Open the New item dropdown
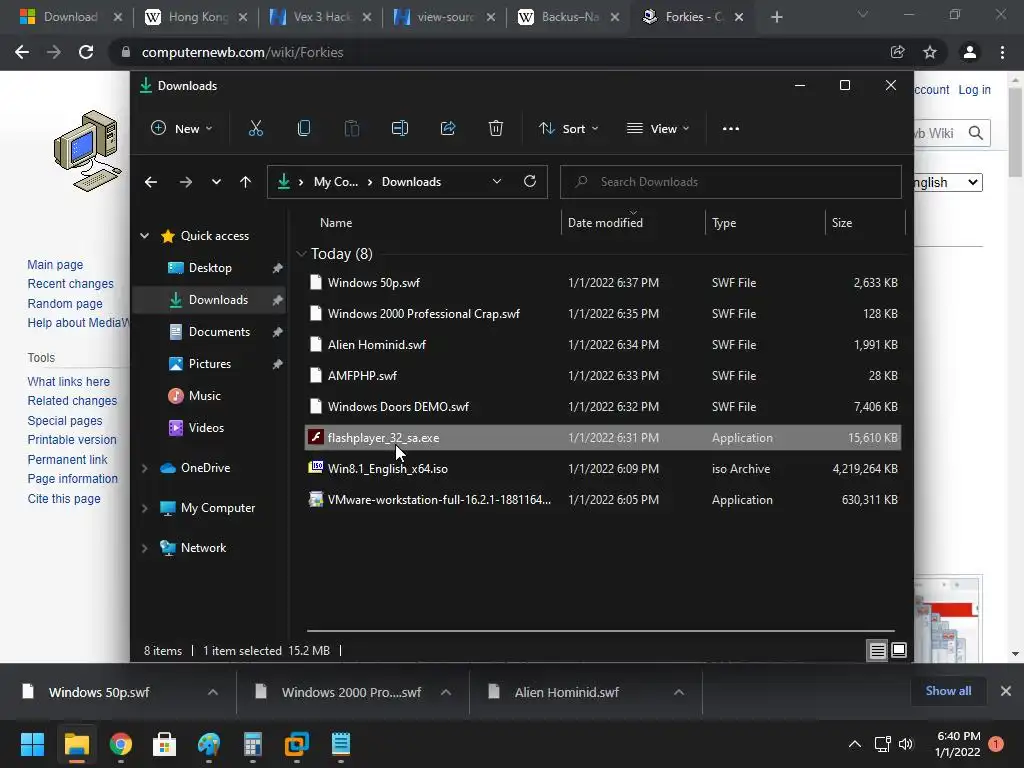The image size is (1024, 768). [x=182, y=129]
